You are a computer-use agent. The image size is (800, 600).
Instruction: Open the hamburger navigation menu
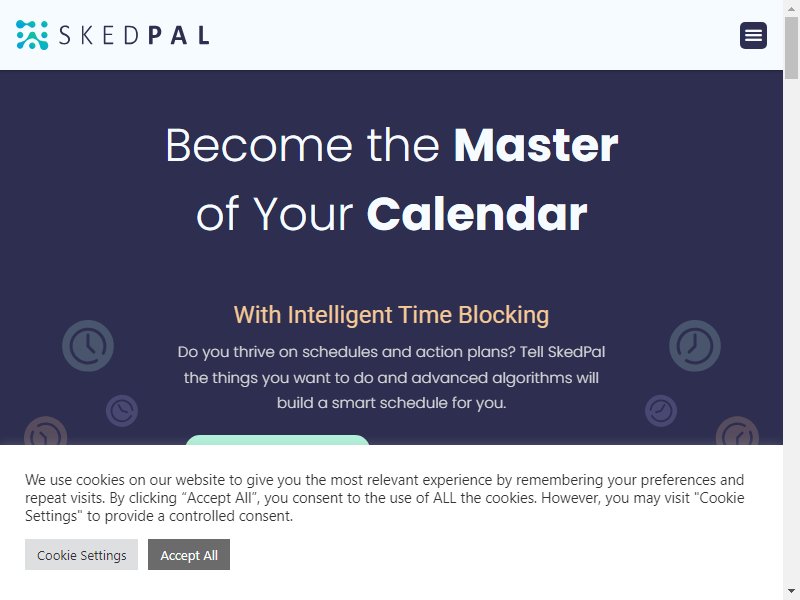pos(753,35)
